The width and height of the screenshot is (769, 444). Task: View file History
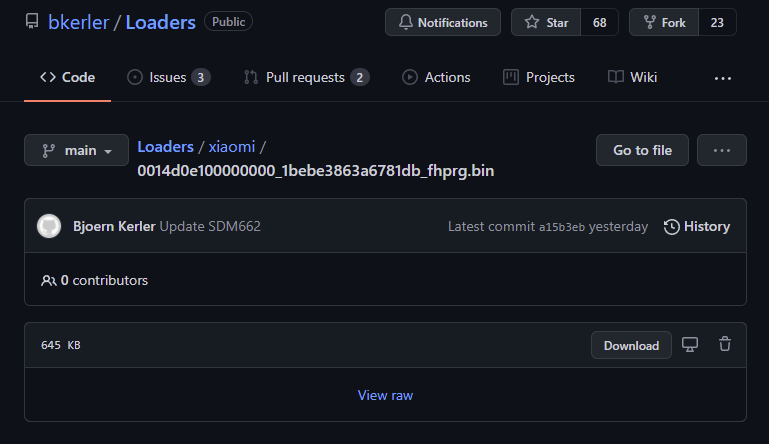click(x=697, y=226)
